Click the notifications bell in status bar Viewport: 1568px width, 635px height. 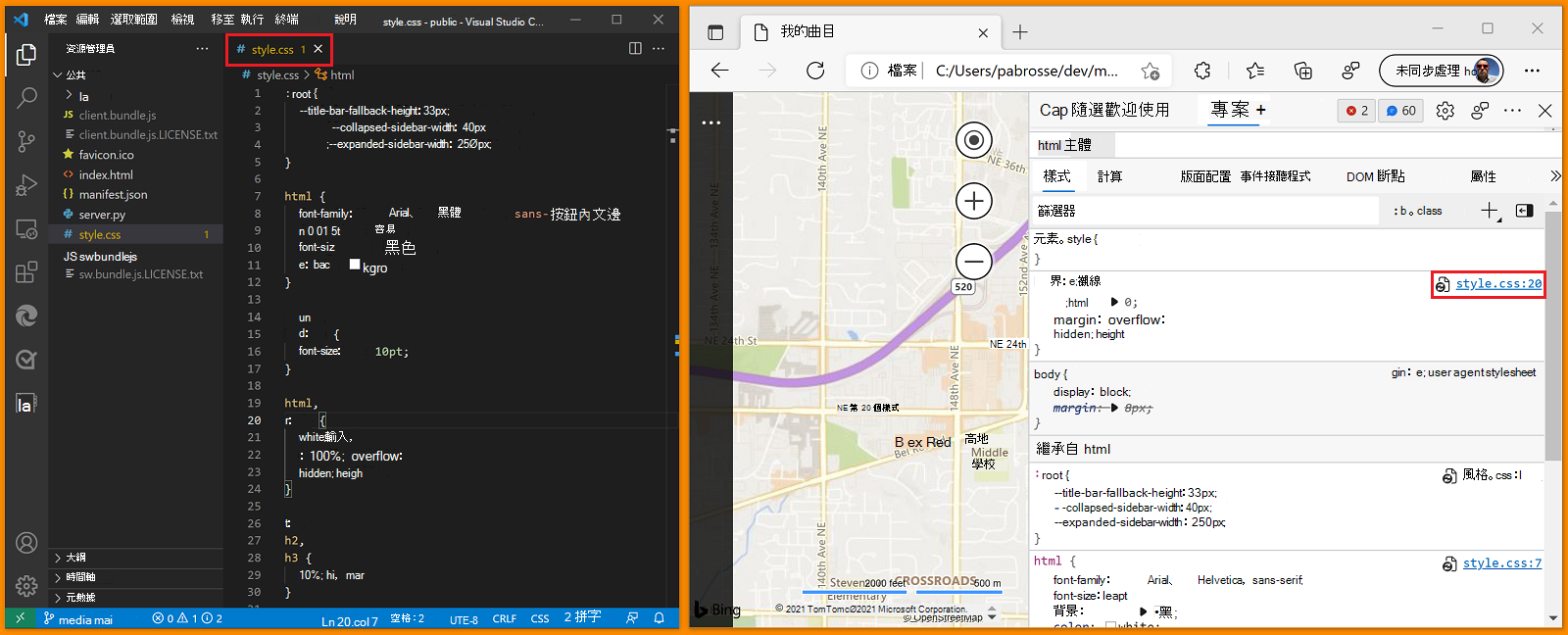pos(660,618)
